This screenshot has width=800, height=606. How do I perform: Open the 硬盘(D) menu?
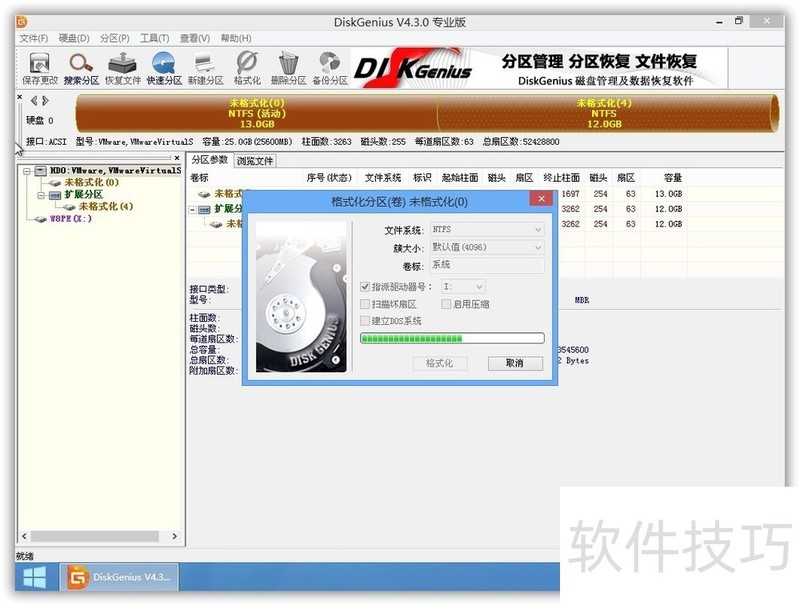point(74,38)
